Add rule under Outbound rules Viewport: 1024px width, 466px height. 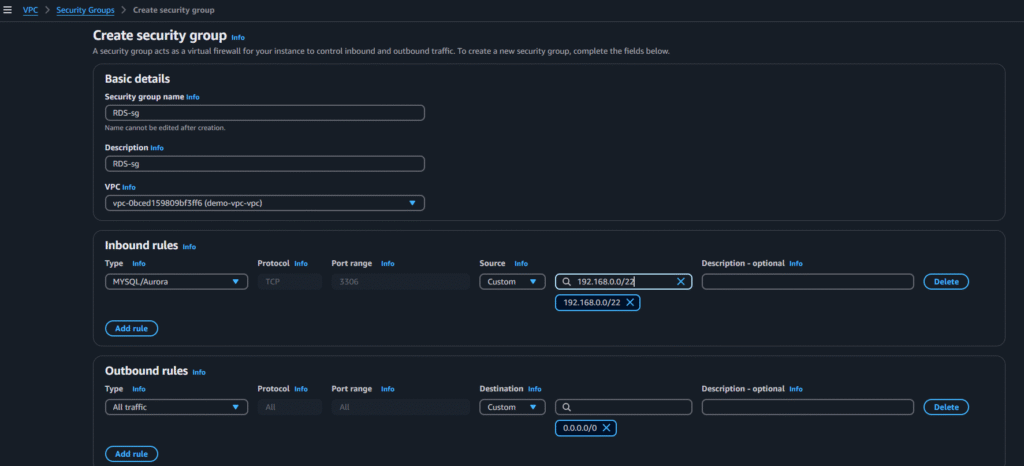coord(131,454)
